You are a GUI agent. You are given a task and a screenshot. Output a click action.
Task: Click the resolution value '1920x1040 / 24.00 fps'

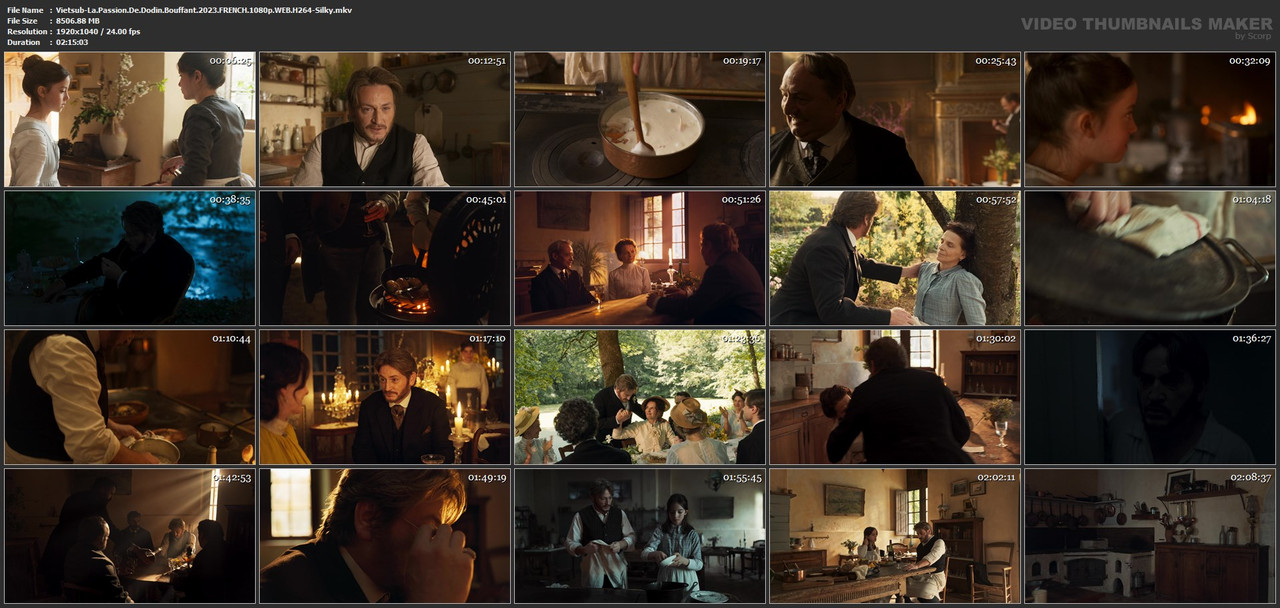[x=98, y=32]
